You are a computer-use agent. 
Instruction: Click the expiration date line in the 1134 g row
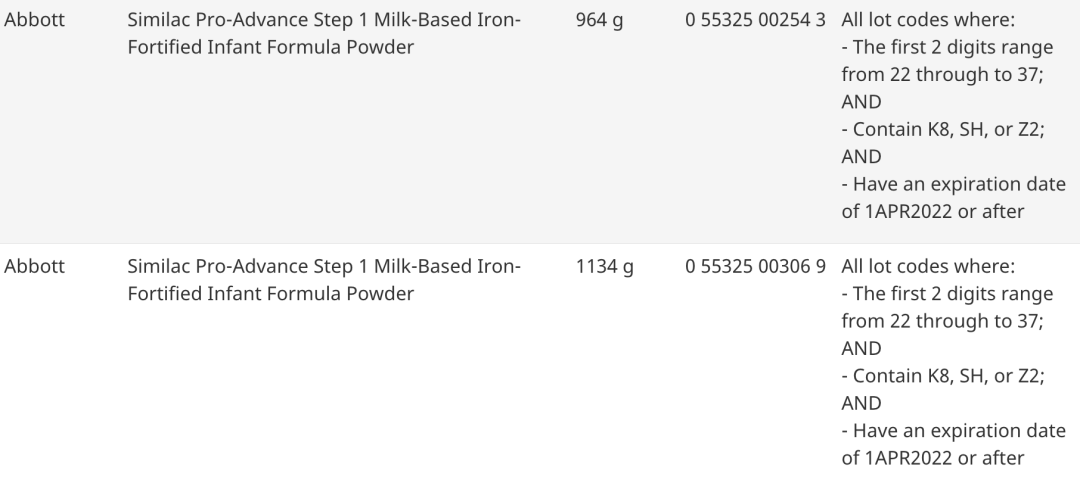(x=953, y=444)
